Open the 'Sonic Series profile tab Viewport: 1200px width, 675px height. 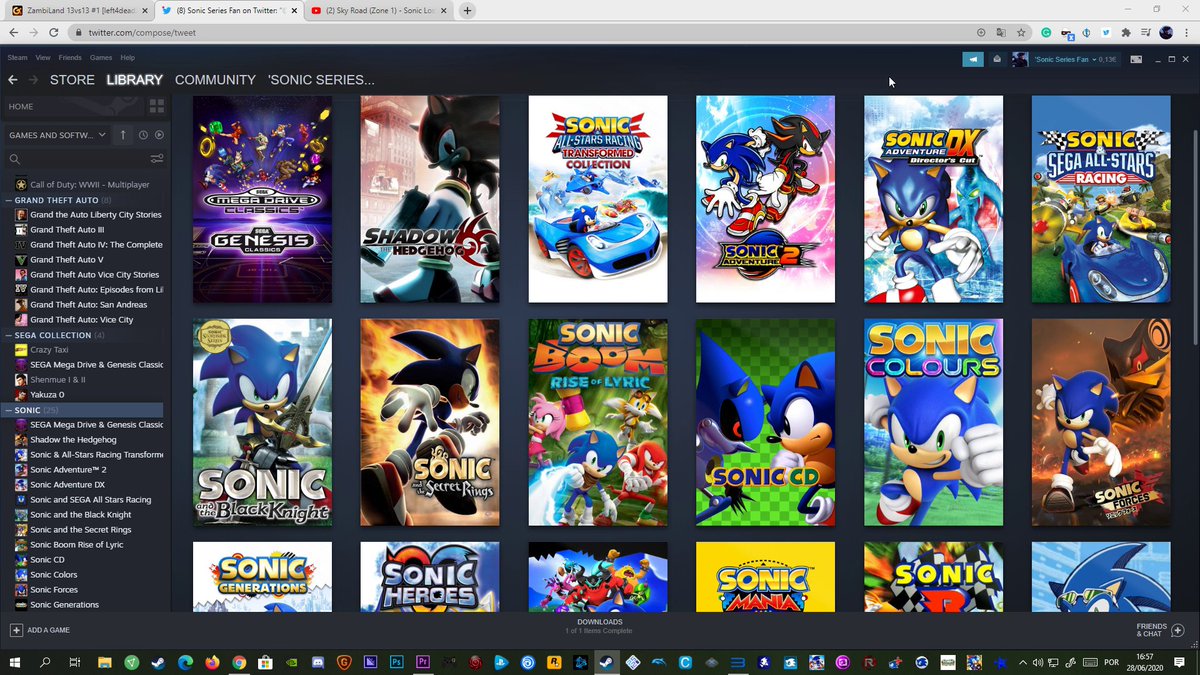coord(321,80)
